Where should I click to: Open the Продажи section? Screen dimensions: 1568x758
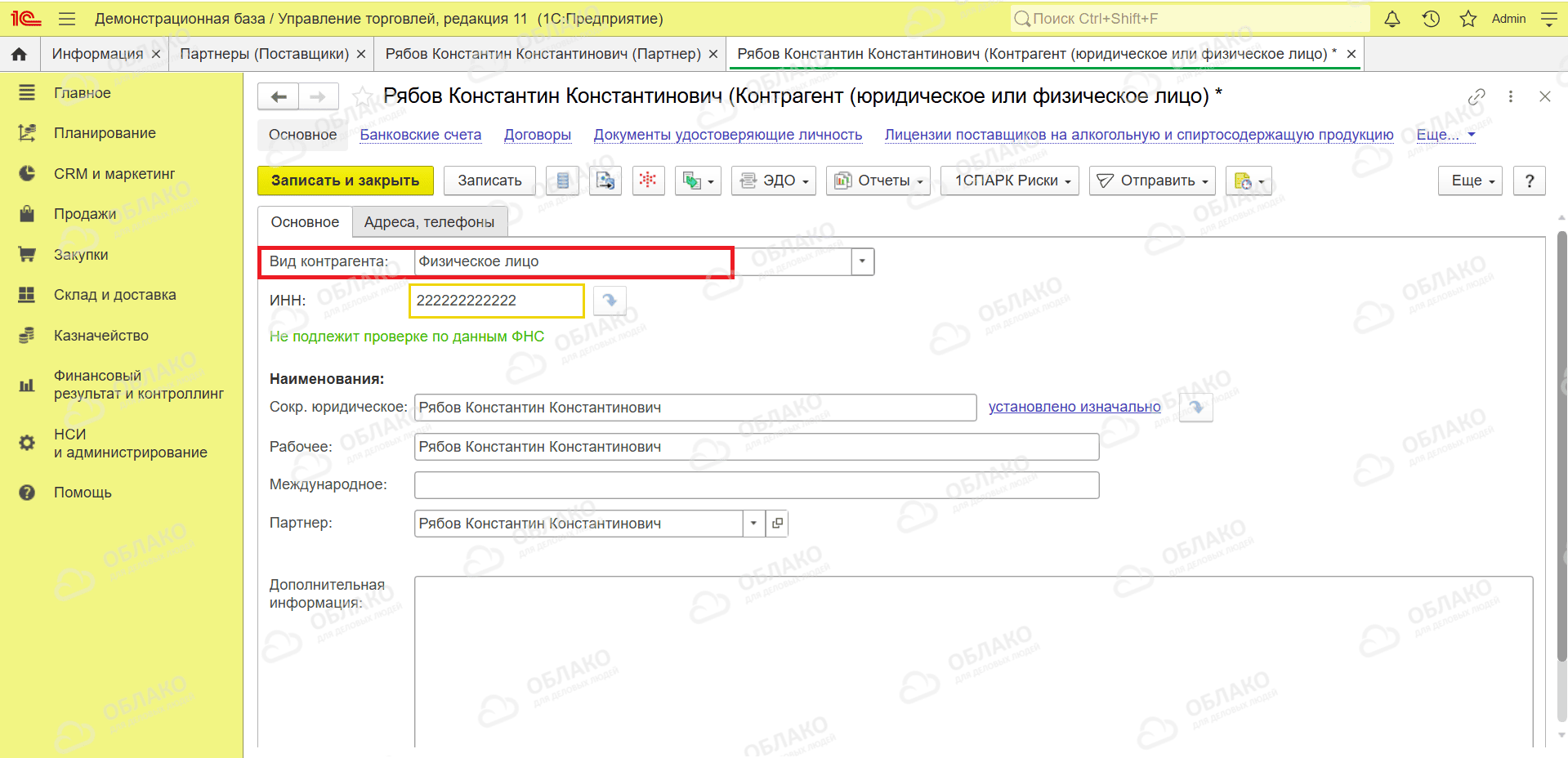(x=85, y=214)
